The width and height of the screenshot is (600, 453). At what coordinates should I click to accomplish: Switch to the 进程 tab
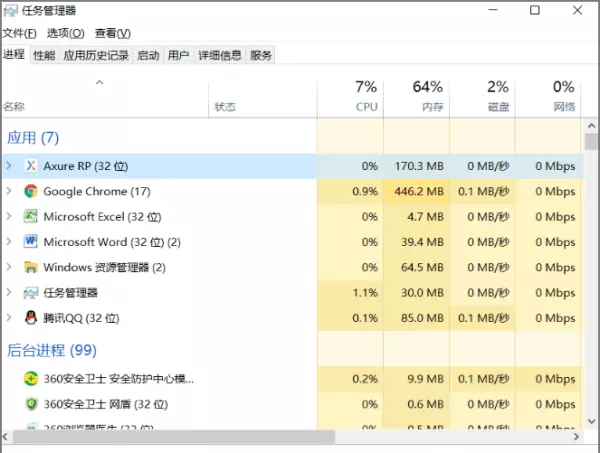pos(14,54)
